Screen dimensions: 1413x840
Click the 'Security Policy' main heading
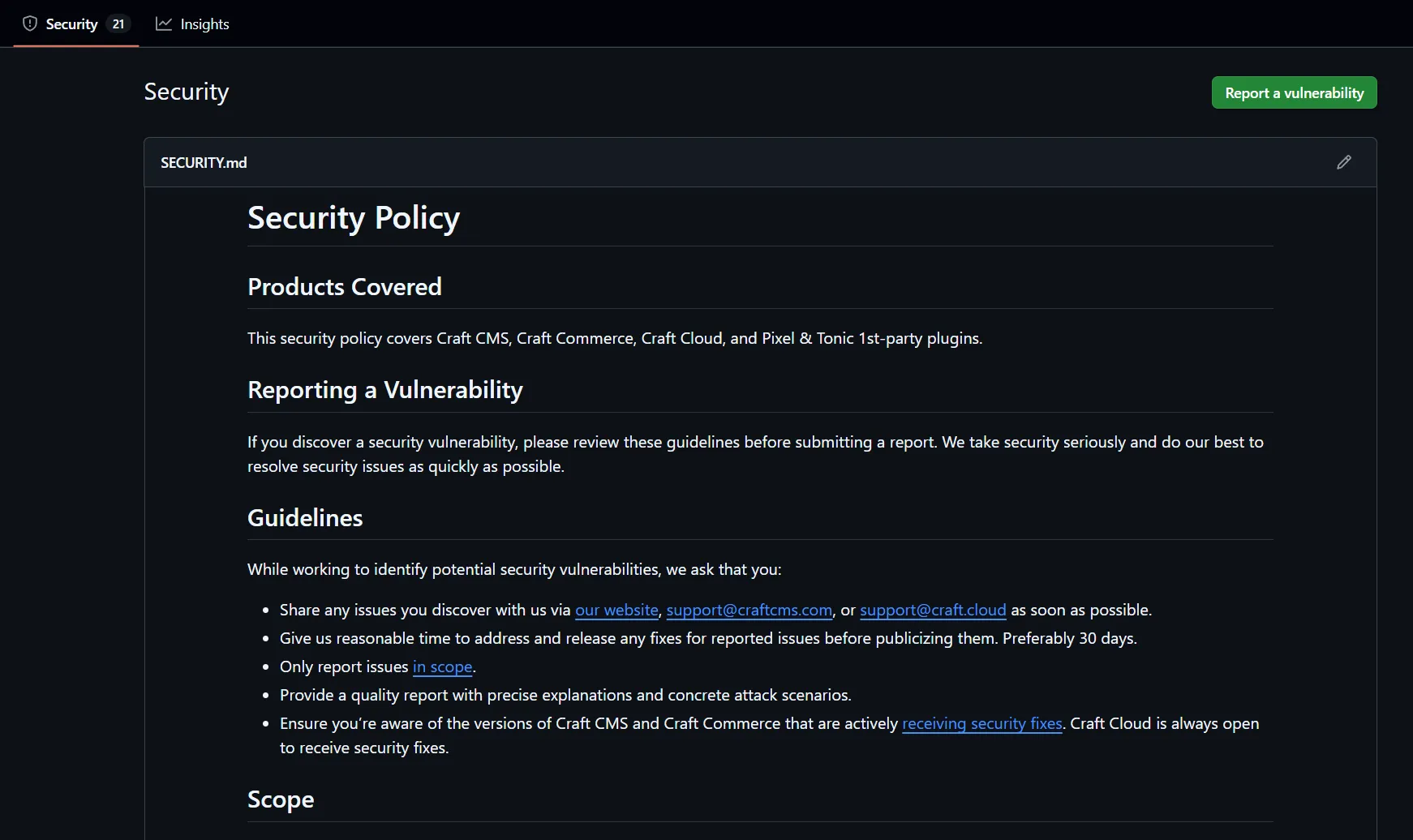[354, 217]
